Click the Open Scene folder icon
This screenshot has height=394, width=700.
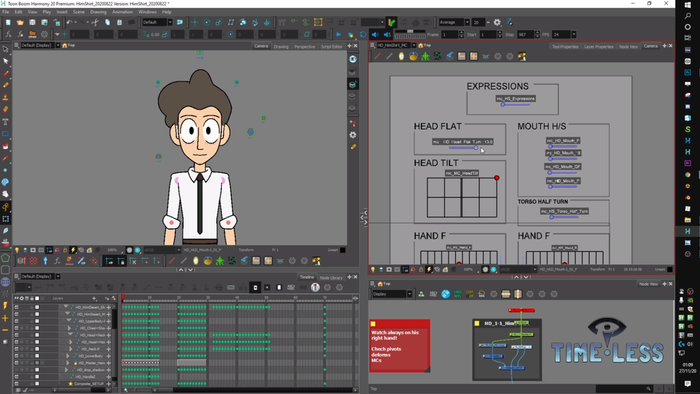(20, 22)
